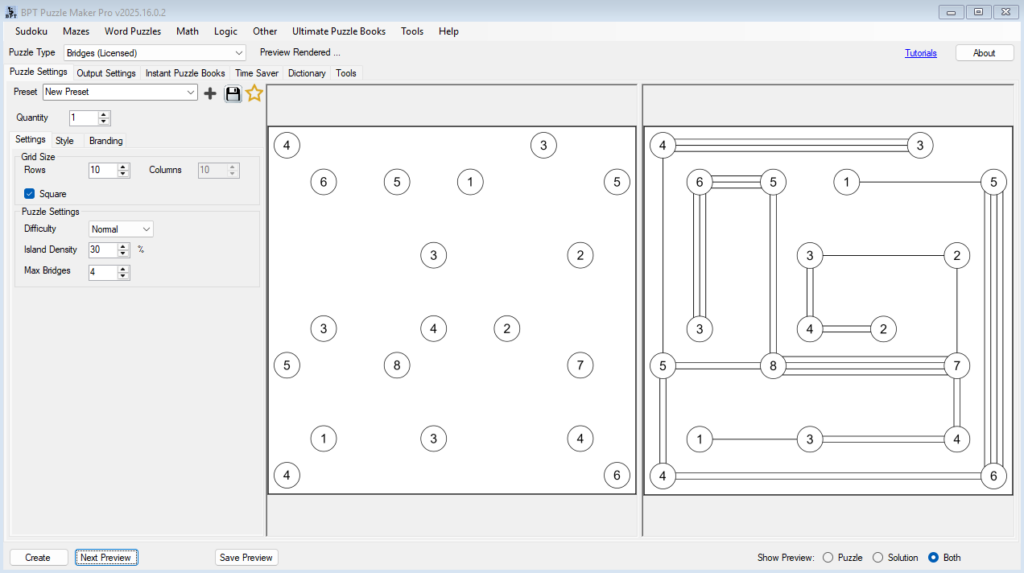The height and width of the screenshot is (573, 1024).
Task: Select the Solution preview radio button
Action: coord(878,557)
